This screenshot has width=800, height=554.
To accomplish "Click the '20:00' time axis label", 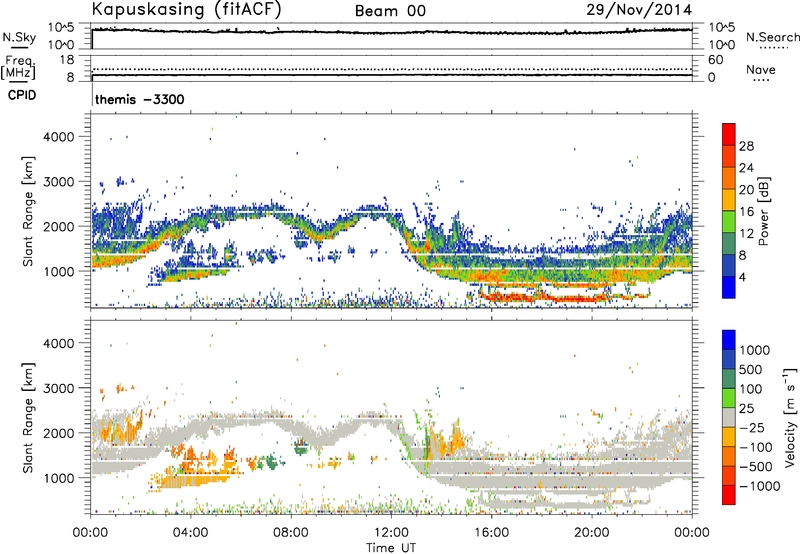I will [592, 533].
